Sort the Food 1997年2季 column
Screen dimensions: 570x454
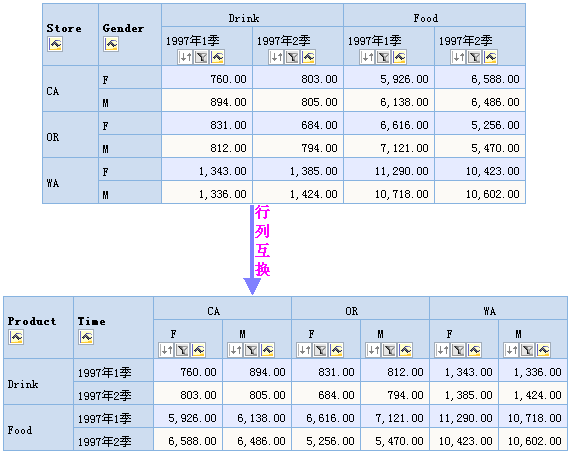click(x=458, y=57)
